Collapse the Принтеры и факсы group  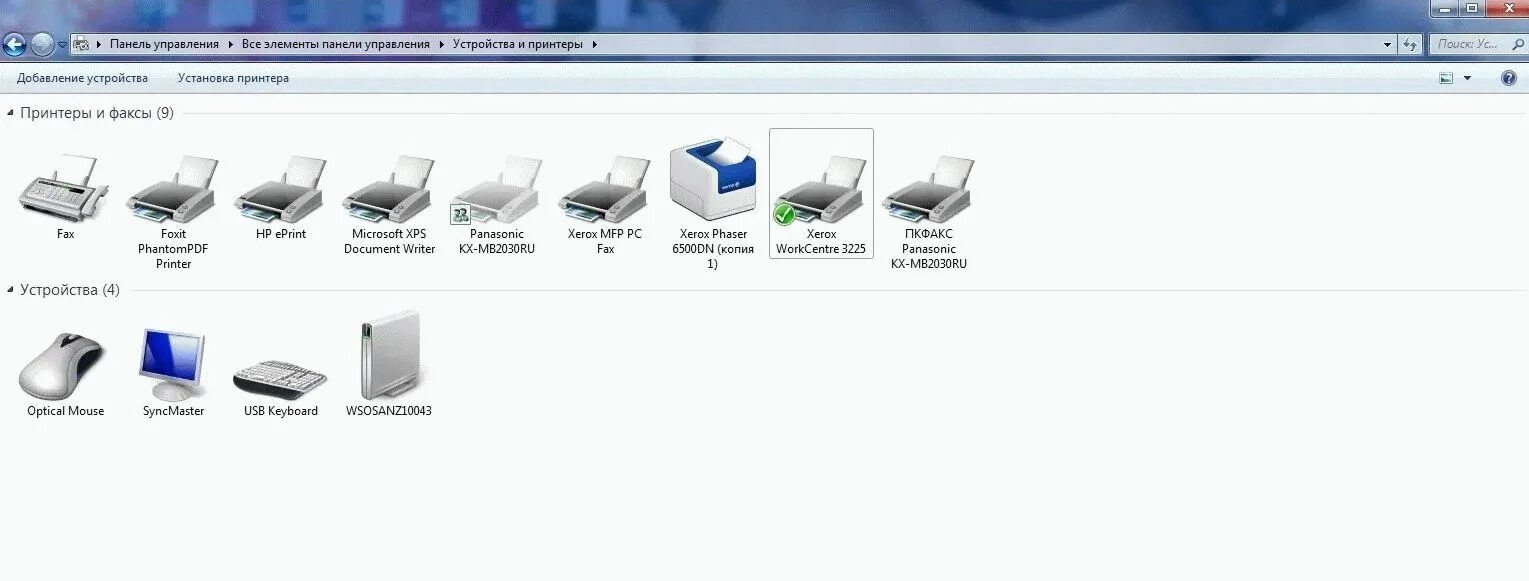(x=10, y=113)
